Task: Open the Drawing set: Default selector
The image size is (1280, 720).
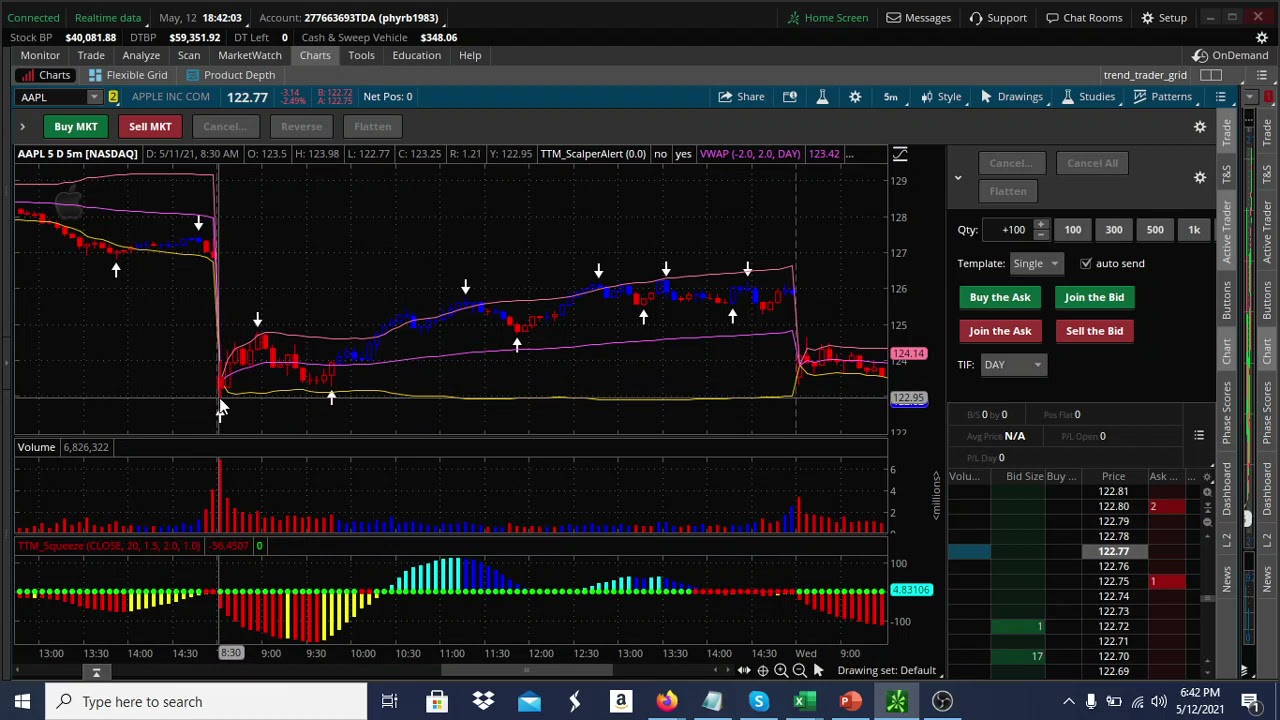Action: (887, 671)
